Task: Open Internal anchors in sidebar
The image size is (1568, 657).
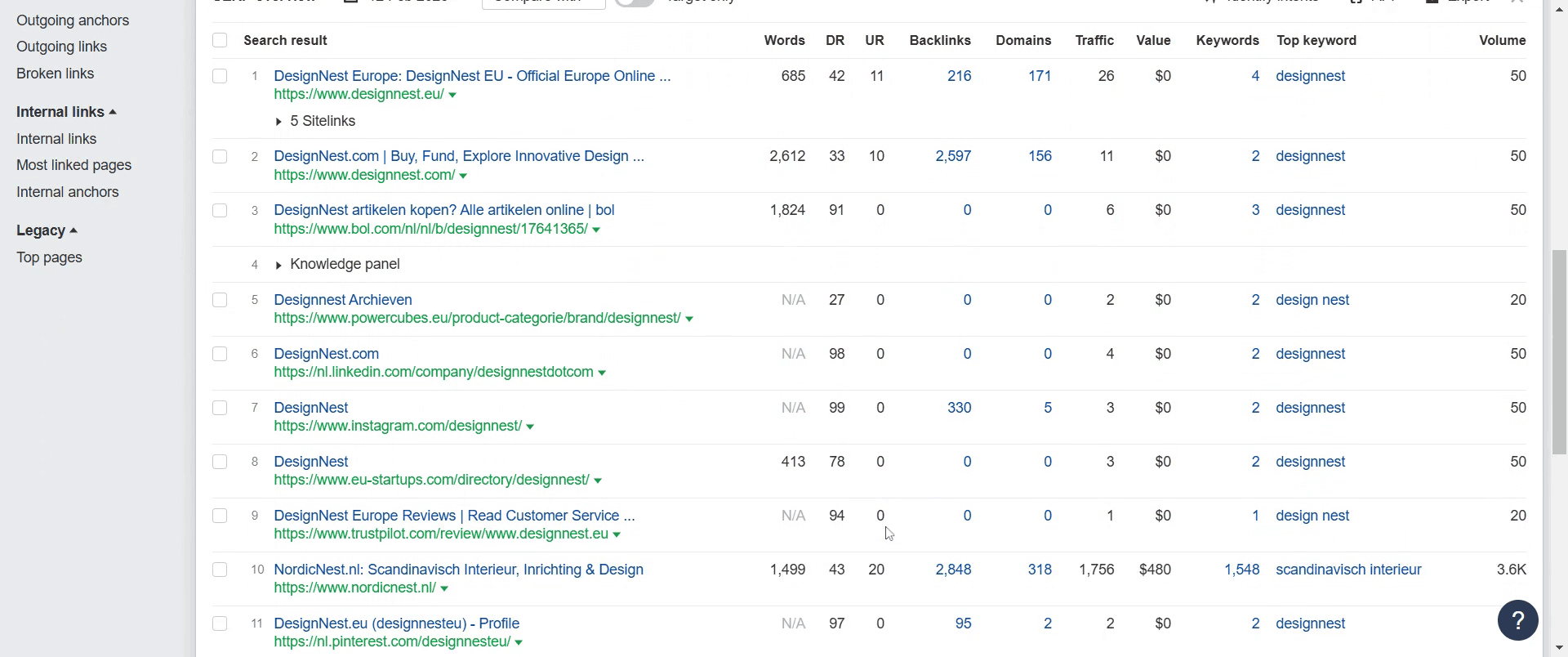Action: (68, 192)
